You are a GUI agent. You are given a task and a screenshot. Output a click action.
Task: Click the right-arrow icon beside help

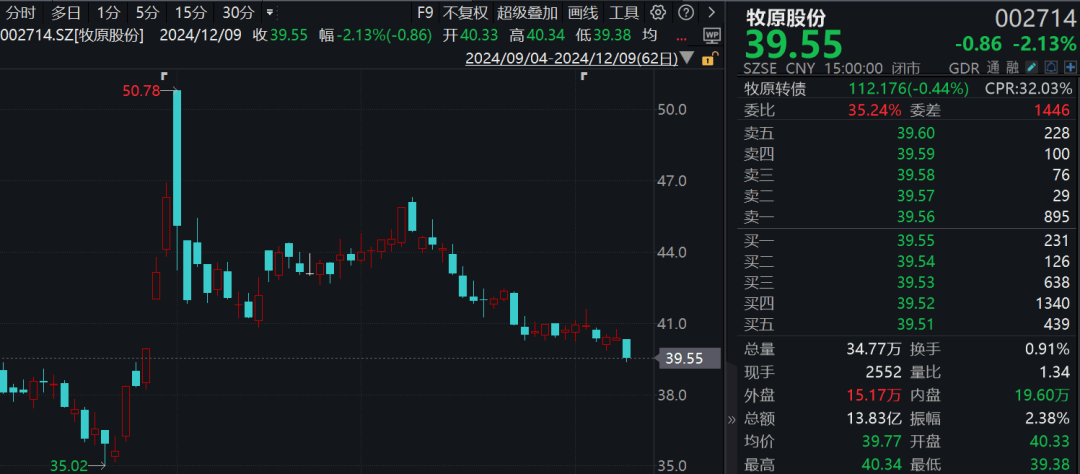[x=712, y=12]
